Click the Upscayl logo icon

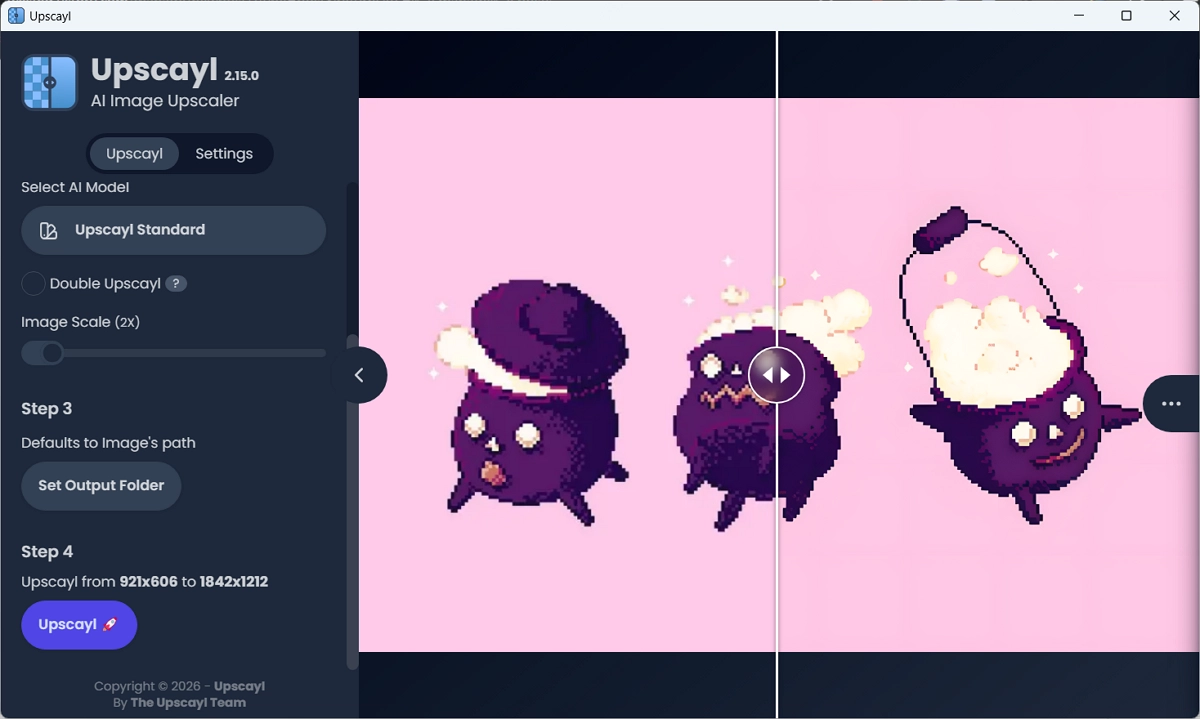(50, 82)
